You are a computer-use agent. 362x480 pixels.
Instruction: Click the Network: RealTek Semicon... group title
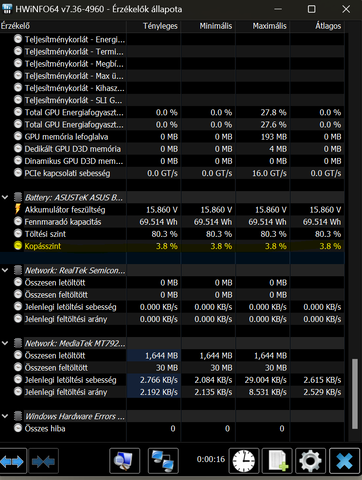pyautogui.click(x=75, y=271)
